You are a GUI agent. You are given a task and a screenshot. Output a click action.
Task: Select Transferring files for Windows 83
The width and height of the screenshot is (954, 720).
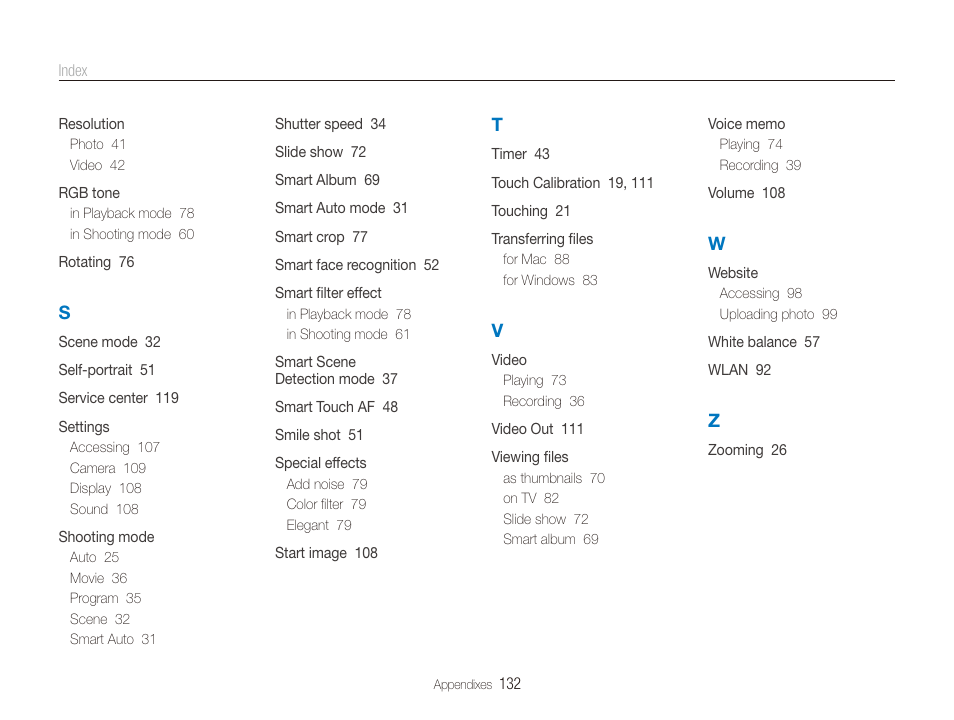pos(550,281)
